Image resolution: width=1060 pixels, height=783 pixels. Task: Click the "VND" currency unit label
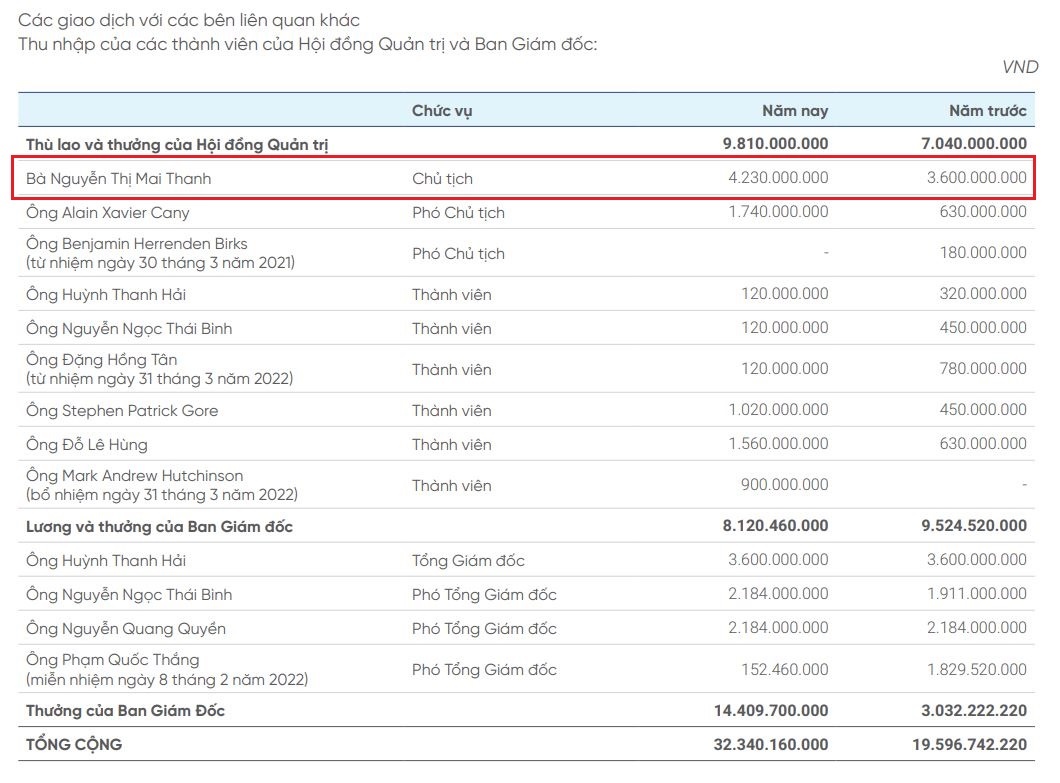click(x=1020, y=67)
